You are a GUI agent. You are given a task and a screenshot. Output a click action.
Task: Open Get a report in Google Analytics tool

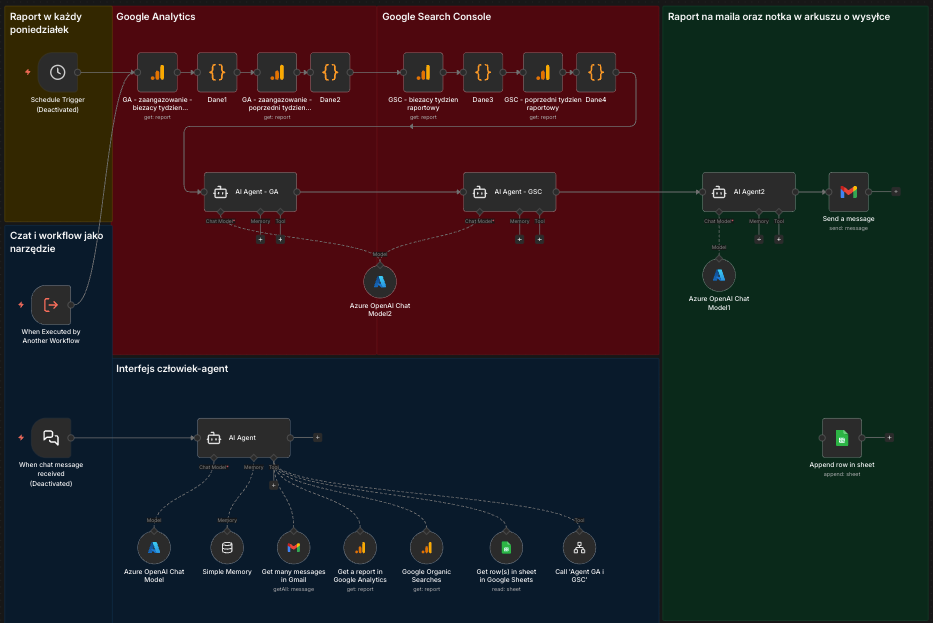[x=360, y=547]
